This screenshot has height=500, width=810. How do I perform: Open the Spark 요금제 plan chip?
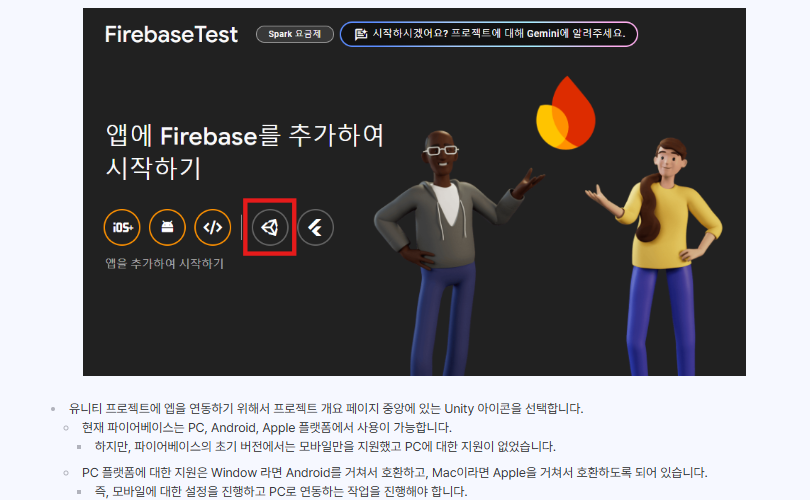[x=294, y=34]
